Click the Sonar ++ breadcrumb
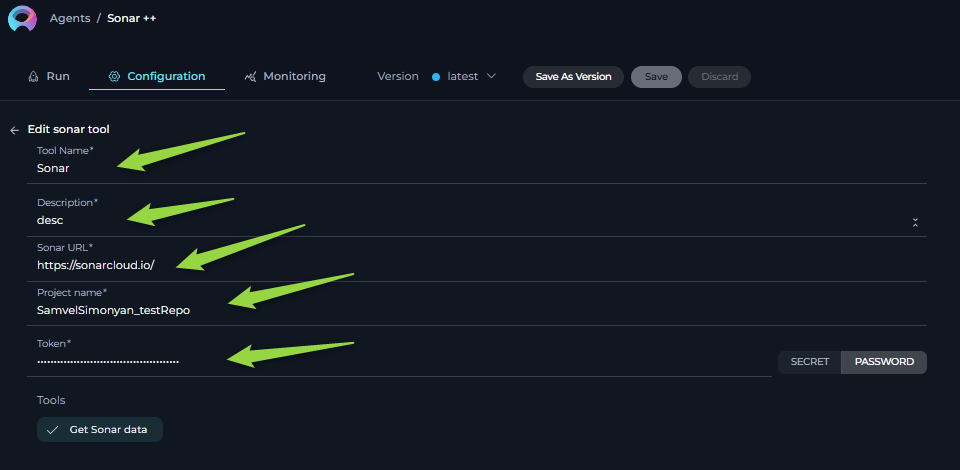Screen dimensions: 960x470 pos(132,18)
